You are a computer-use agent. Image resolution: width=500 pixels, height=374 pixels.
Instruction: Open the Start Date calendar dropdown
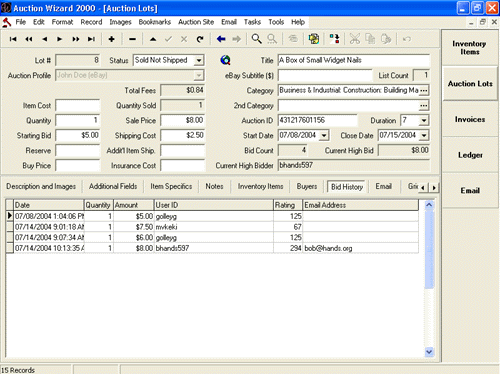coord(324,135)
